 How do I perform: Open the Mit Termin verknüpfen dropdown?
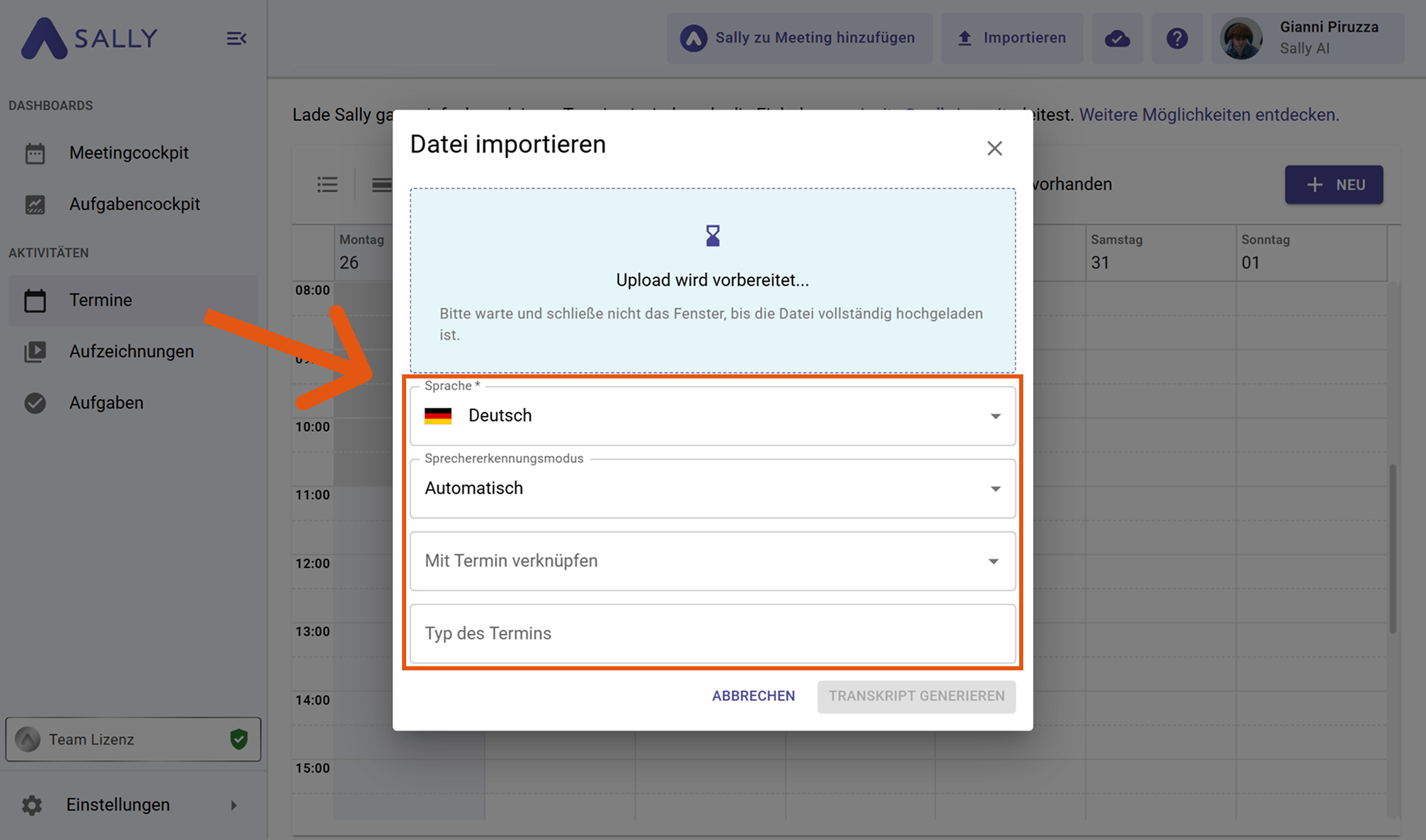(712, 561)
